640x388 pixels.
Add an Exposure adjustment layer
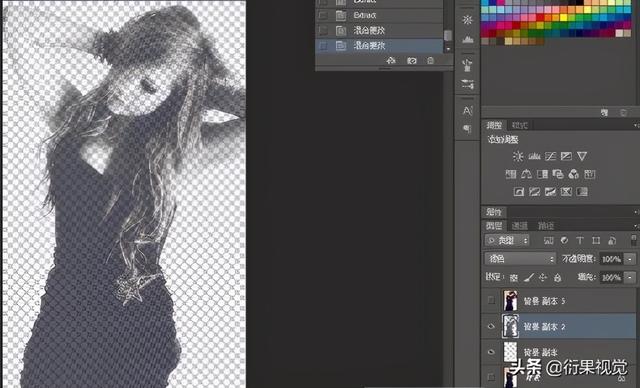[x=566, y=156]
